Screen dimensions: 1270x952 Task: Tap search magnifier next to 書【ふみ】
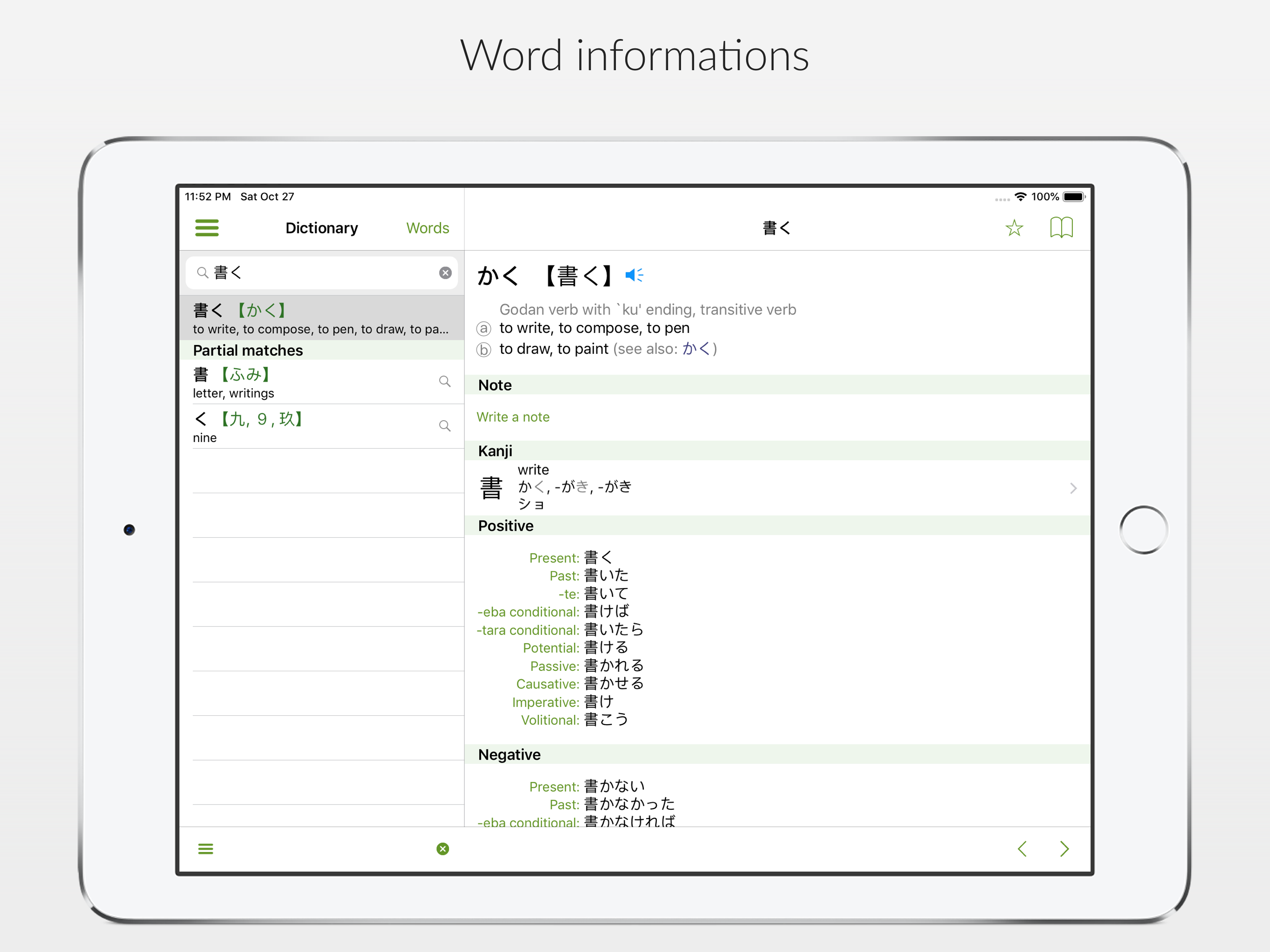tap(444, 381)
